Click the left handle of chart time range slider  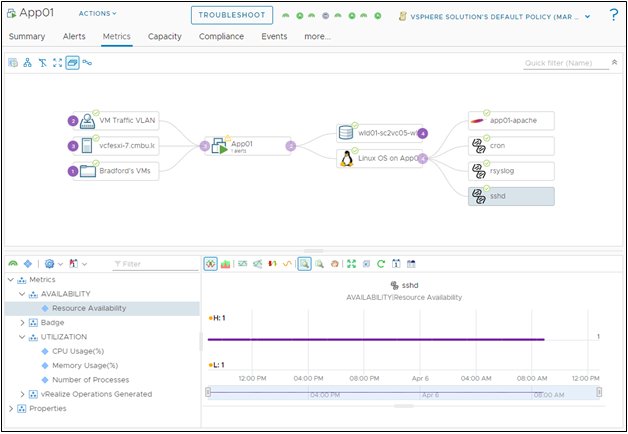click(208, 393)
